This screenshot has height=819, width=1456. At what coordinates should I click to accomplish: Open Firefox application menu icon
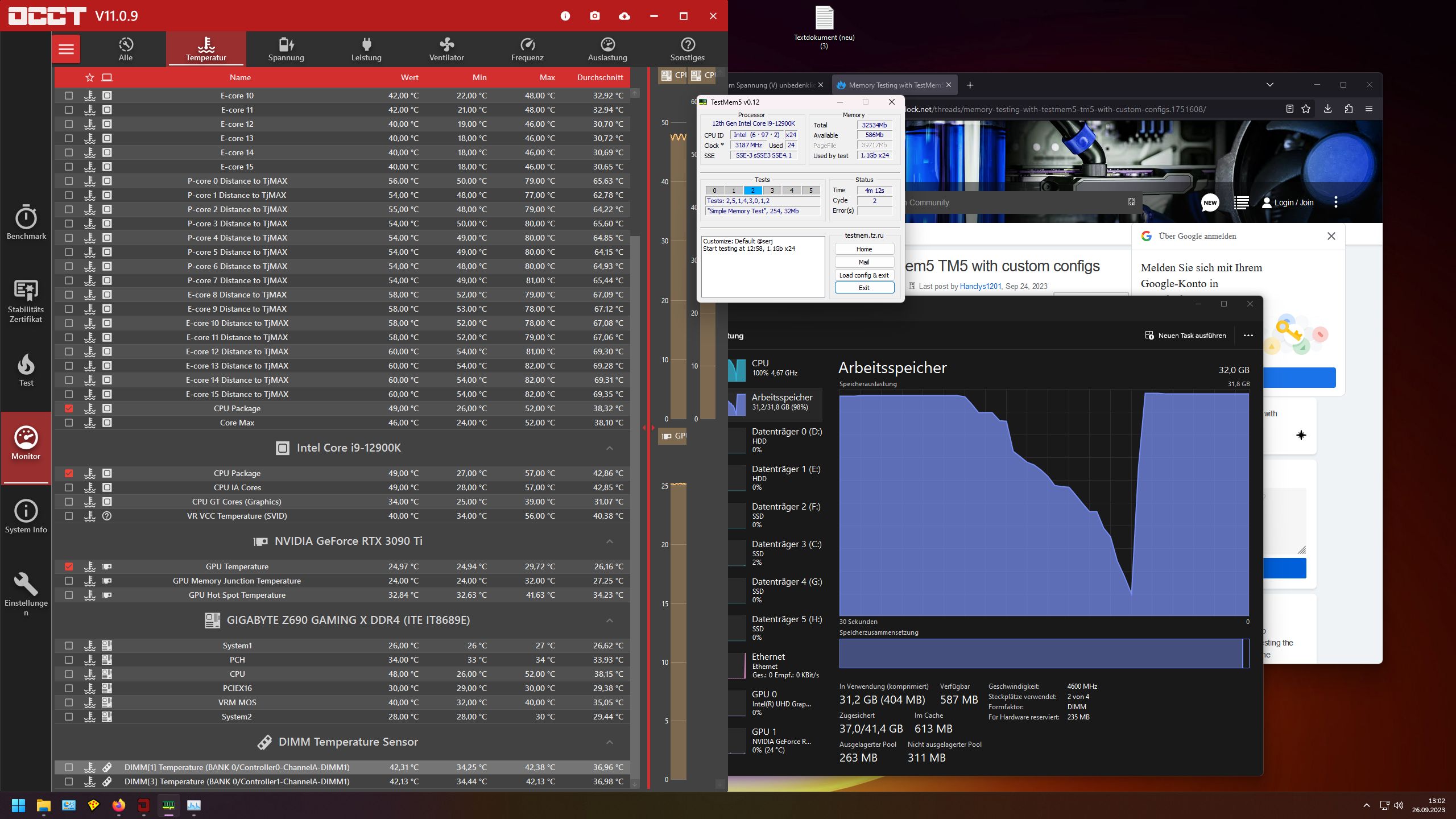click(1369, 109)
